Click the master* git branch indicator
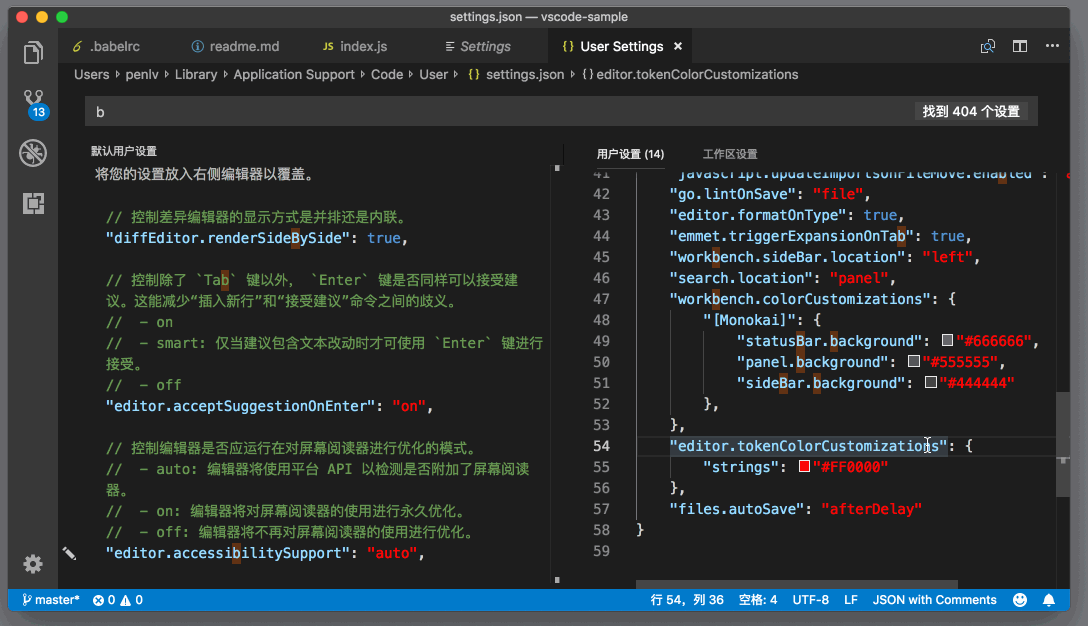Viewport: 1088px width, 626px height. pos(51,600)
